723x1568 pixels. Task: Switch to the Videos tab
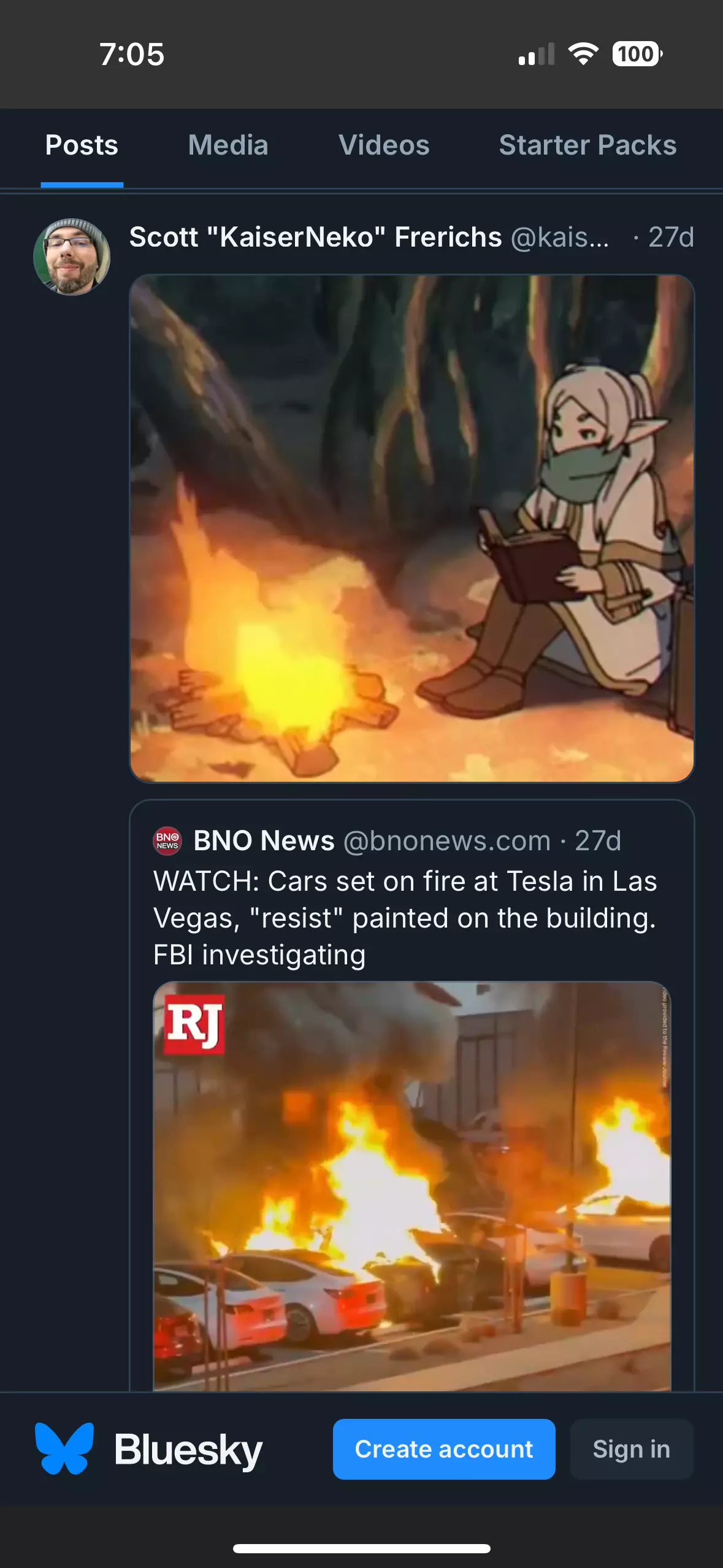coord(384,145)
